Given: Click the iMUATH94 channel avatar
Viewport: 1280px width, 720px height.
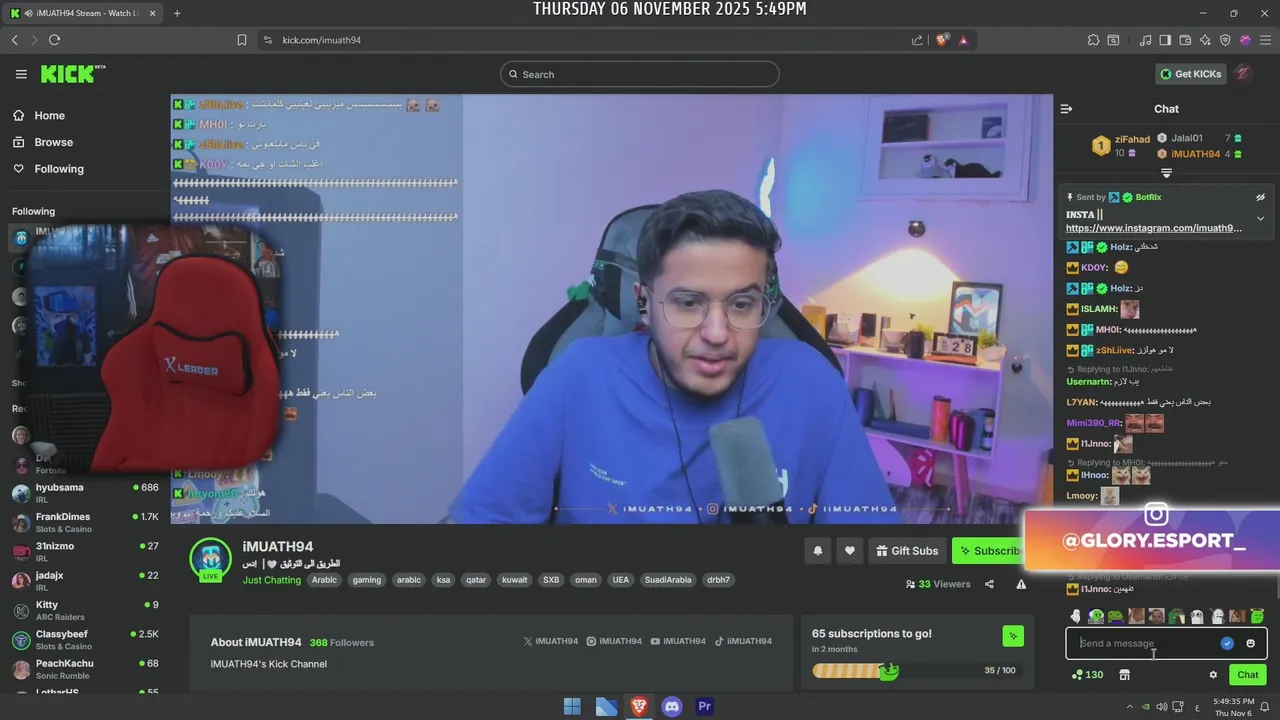Looking at the screenshot, I should tap(211, 559).
